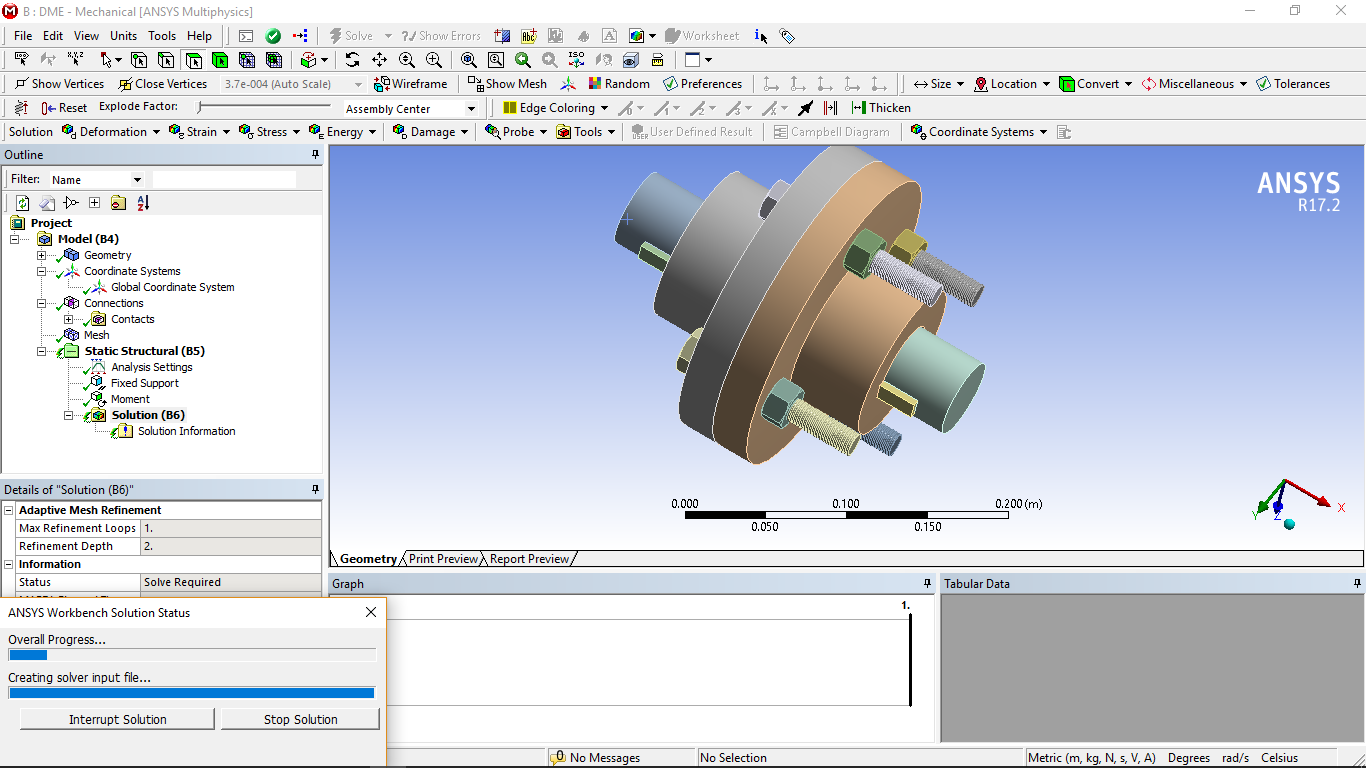Activate the Pan tool icon
Screen dimensions: 1366x768
click(380, 60)
